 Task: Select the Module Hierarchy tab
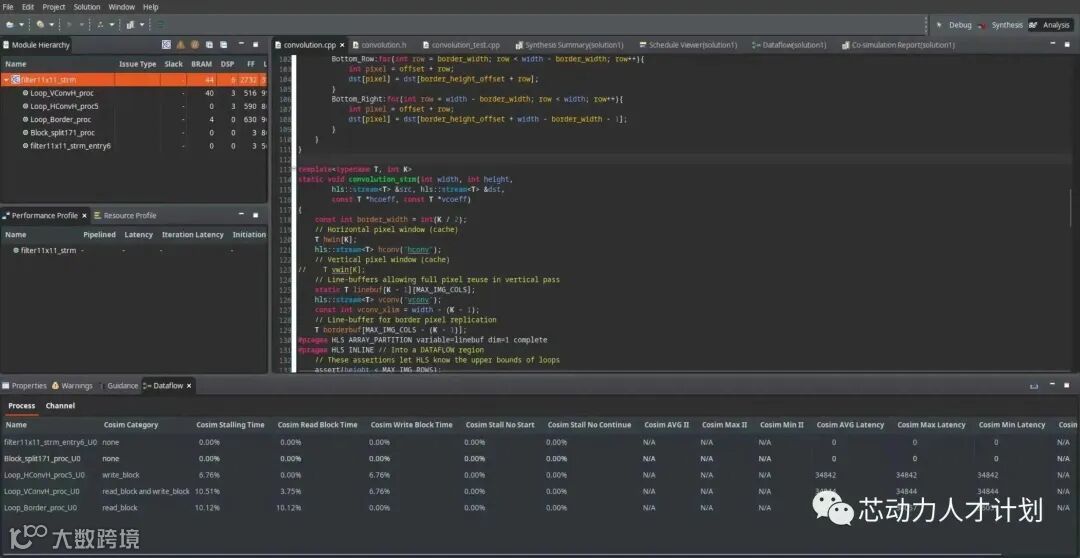(36, 45)
